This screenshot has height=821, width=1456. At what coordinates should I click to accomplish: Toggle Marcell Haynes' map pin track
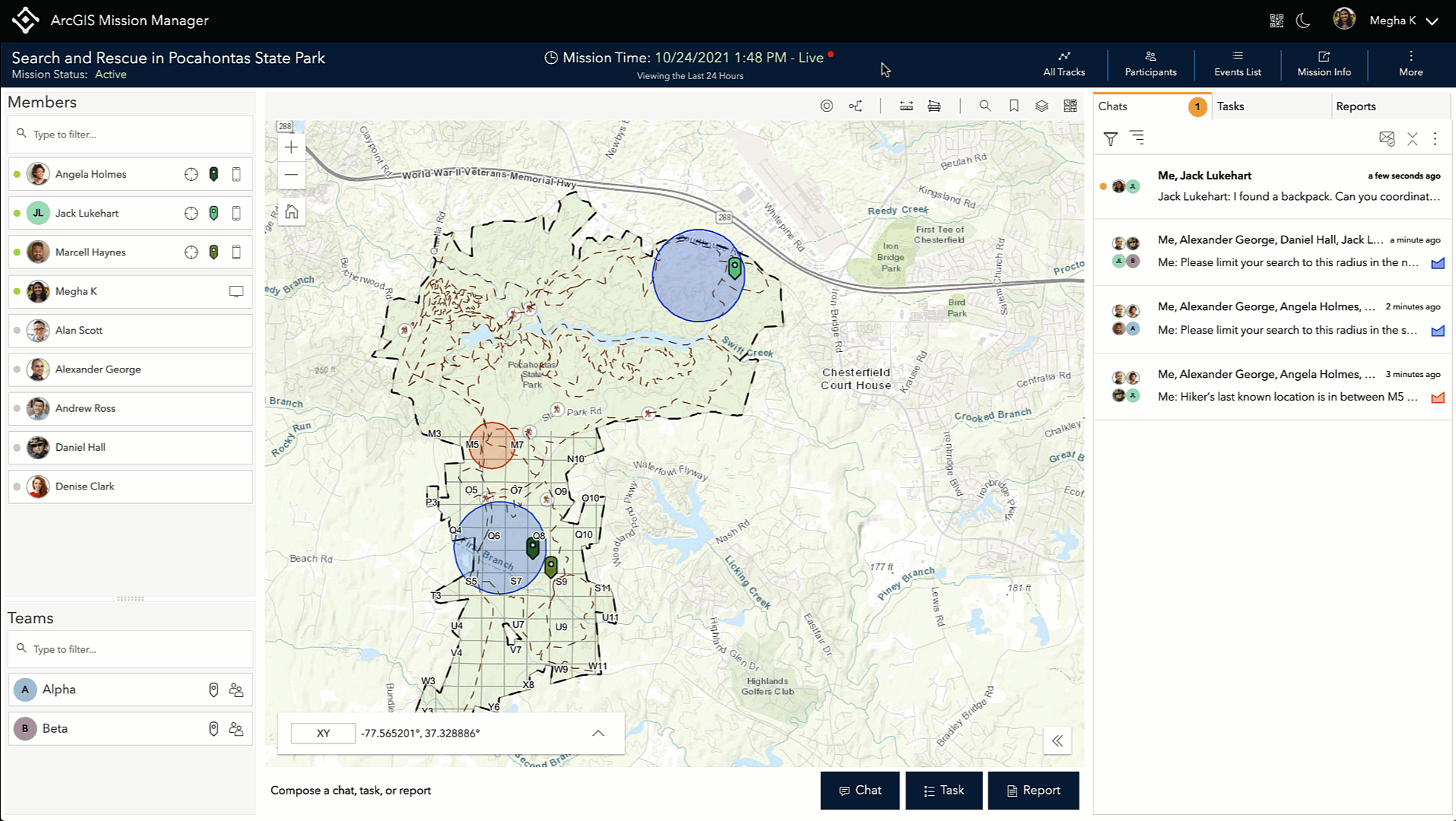click(214, 252)
